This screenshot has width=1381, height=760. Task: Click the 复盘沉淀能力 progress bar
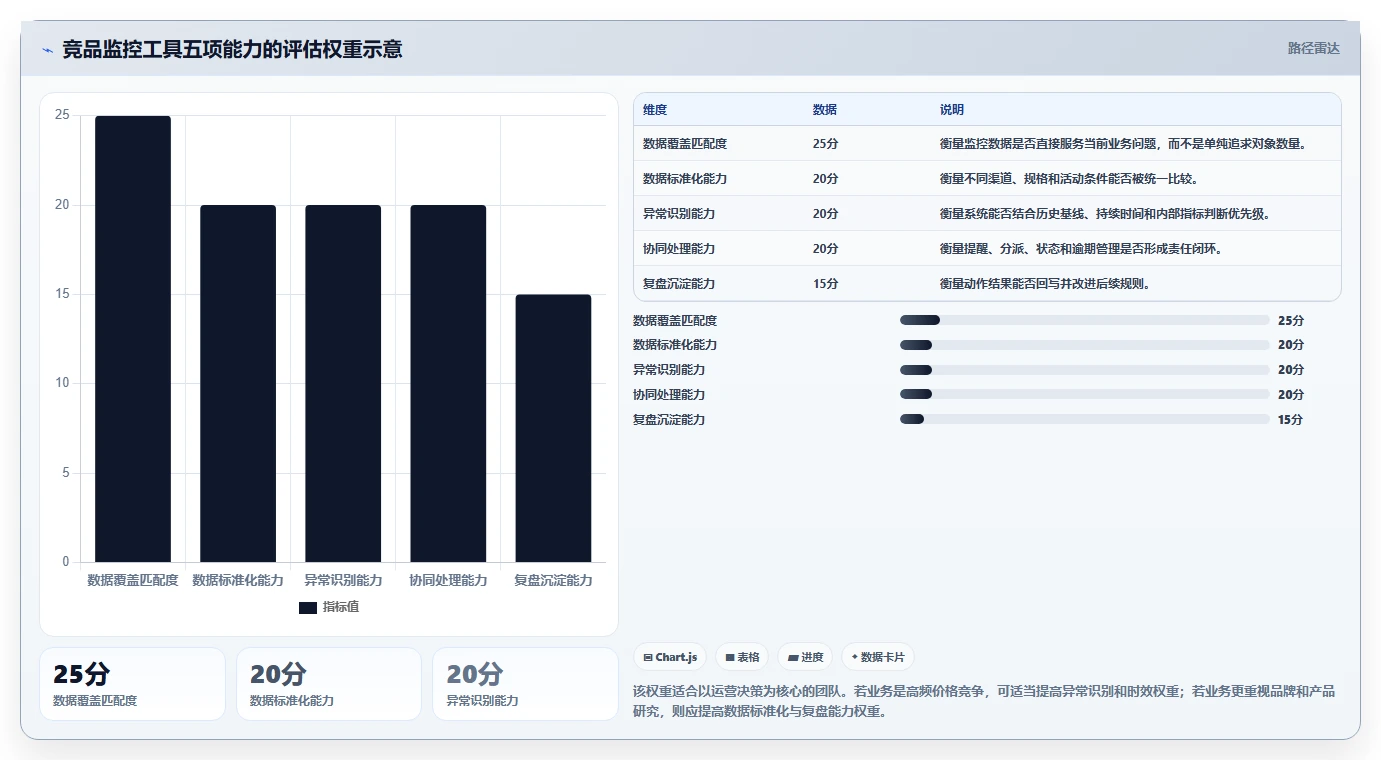click(1084, 420)
